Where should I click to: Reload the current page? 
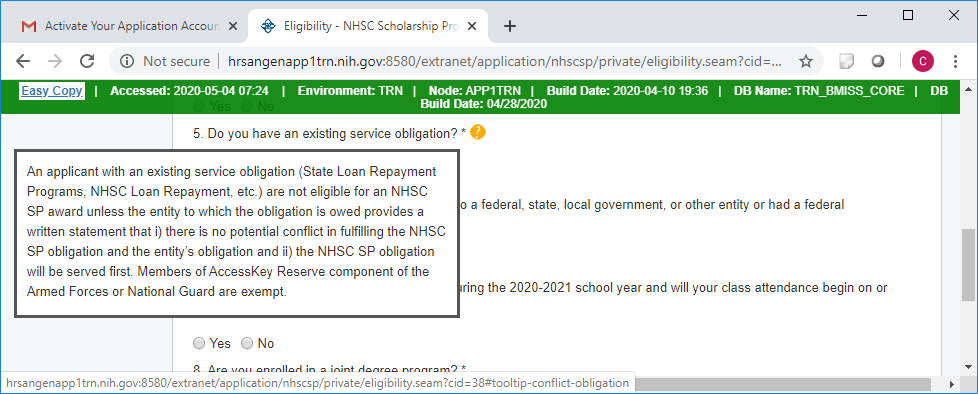click(87, 61)
